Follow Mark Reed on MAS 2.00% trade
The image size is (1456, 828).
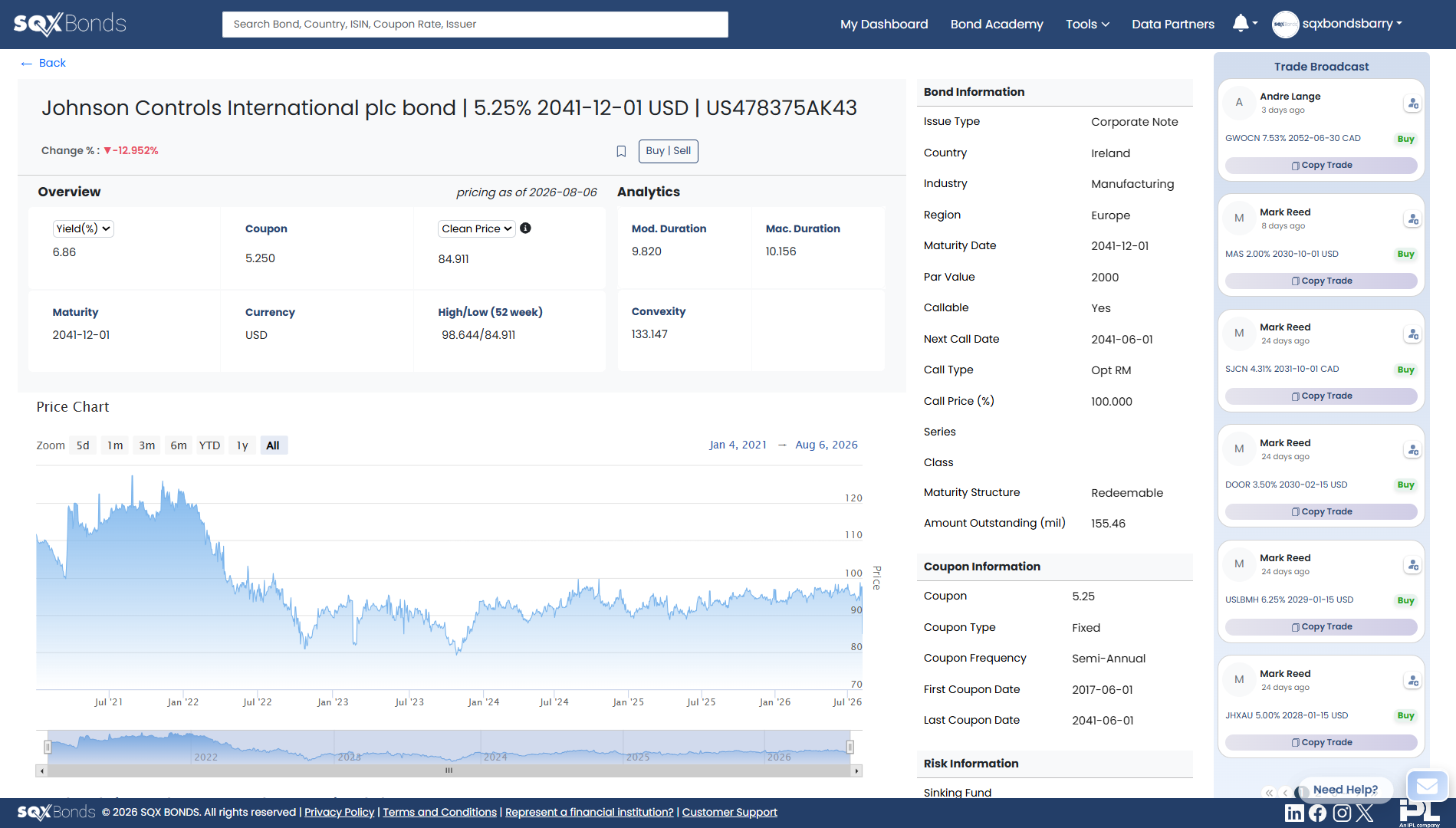tap(1412, 219)
